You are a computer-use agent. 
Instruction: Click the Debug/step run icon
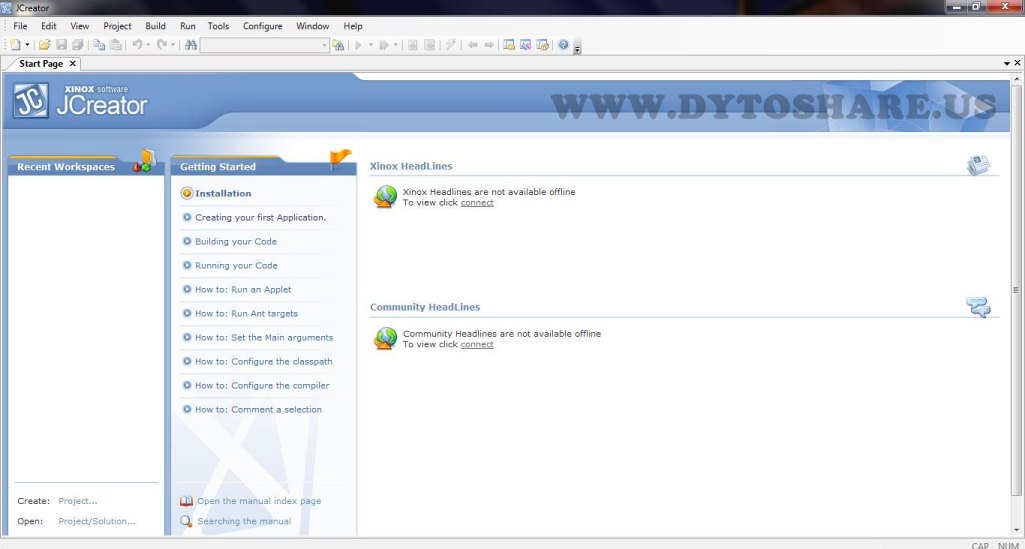[384, 45]
